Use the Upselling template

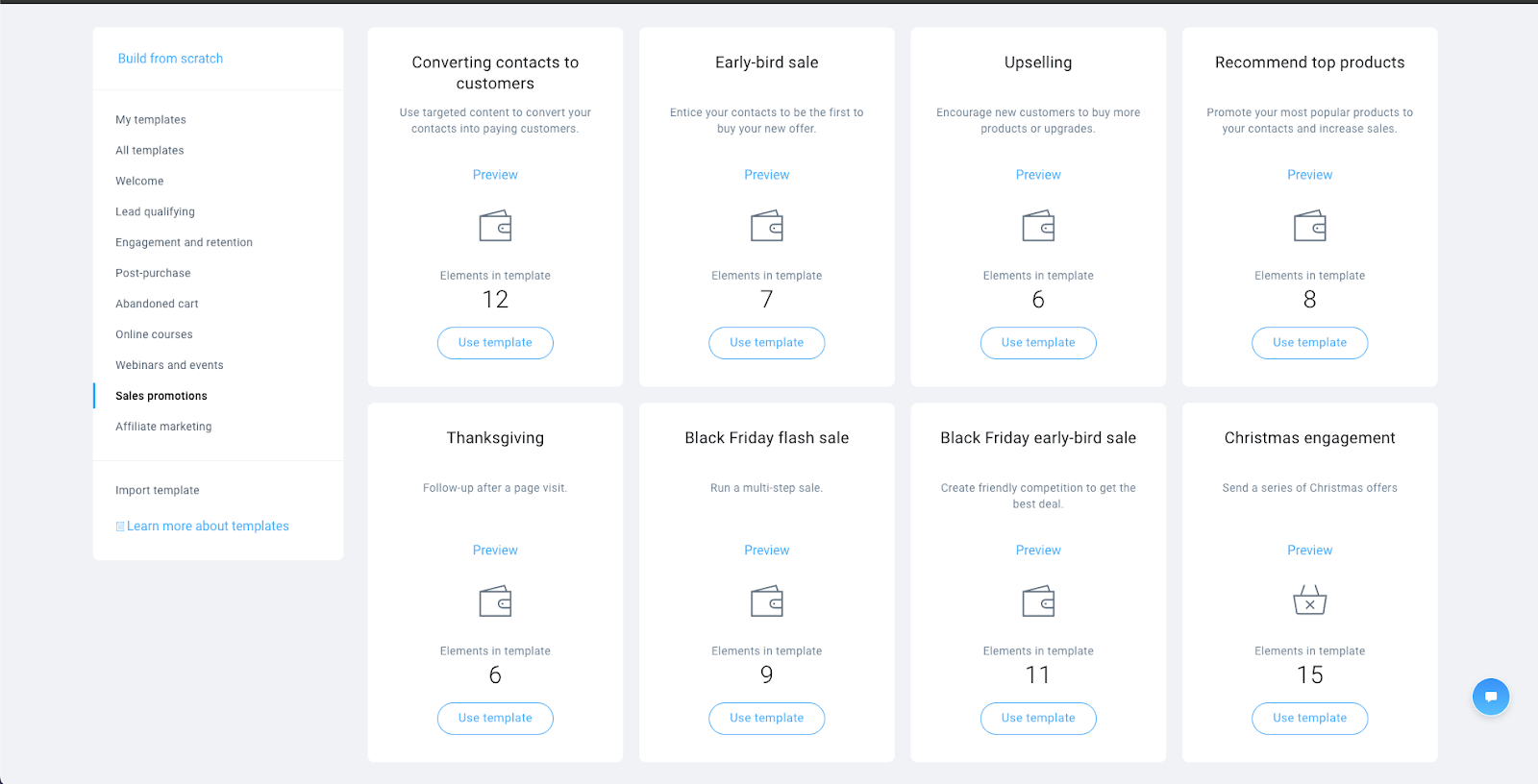pyautogui.click(x=1038, y=342)
